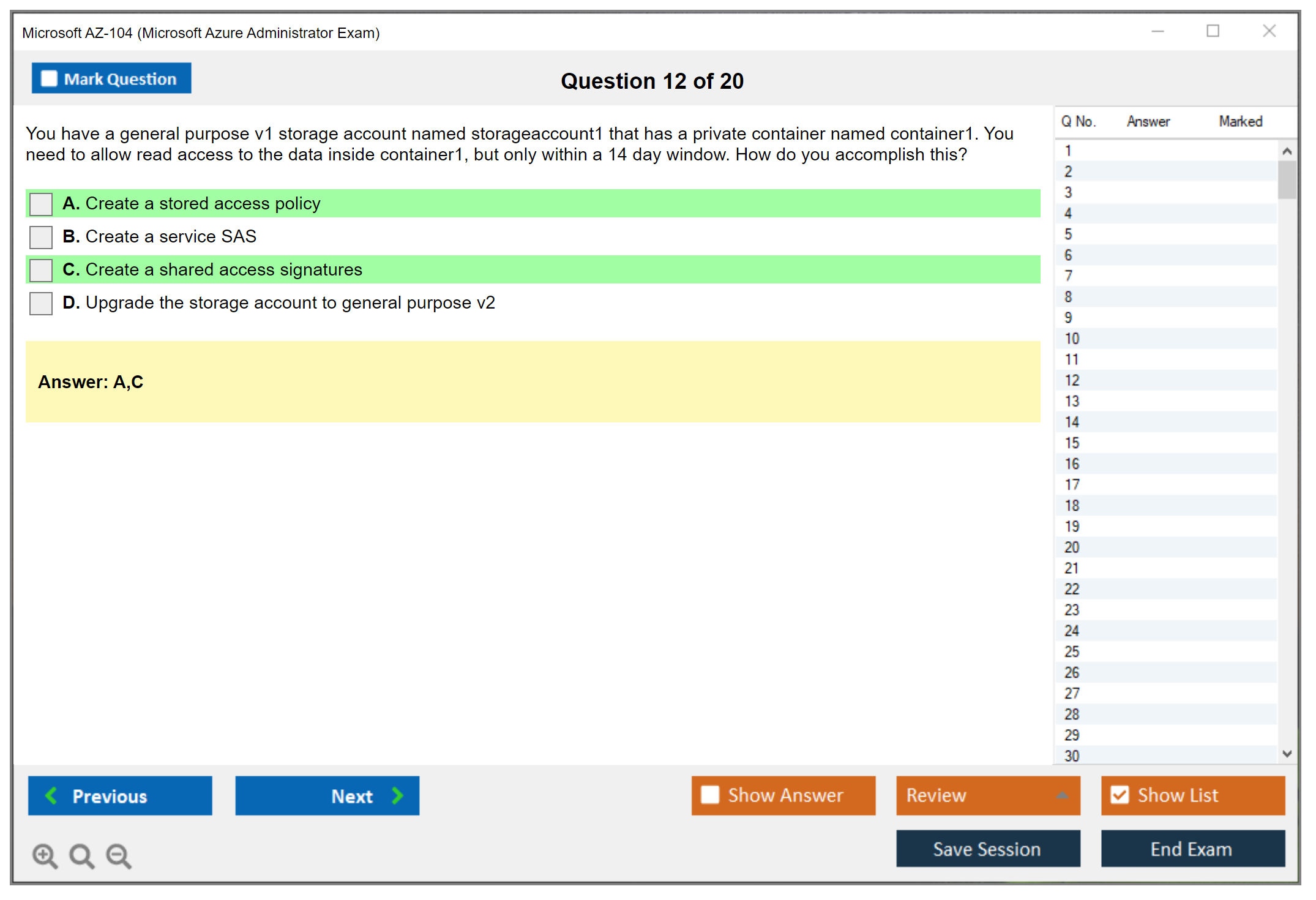Viewport: 1316px width, 900px height.
Task: Jump to question 20 in the list
Action: pyautogui.click(x=1072, y=547)
